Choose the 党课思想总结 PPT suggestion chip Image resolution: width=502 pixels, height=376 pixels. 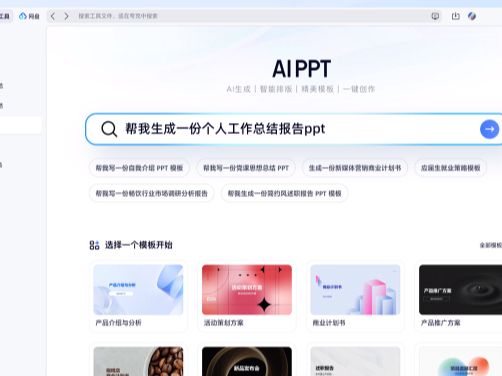246,168
